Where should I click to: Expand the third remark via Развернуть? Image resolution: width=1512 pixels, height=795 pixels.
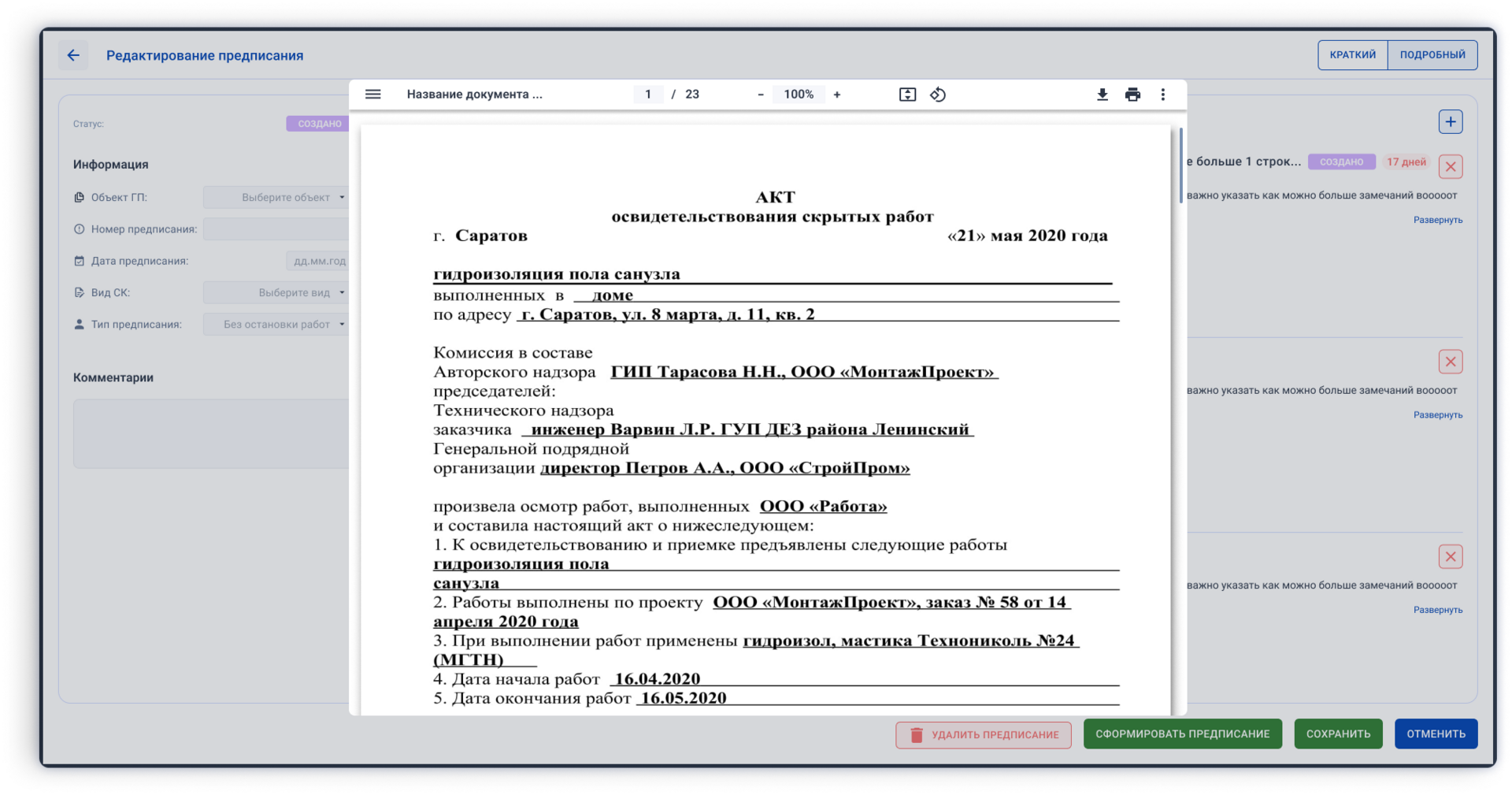coord(1437,610)
